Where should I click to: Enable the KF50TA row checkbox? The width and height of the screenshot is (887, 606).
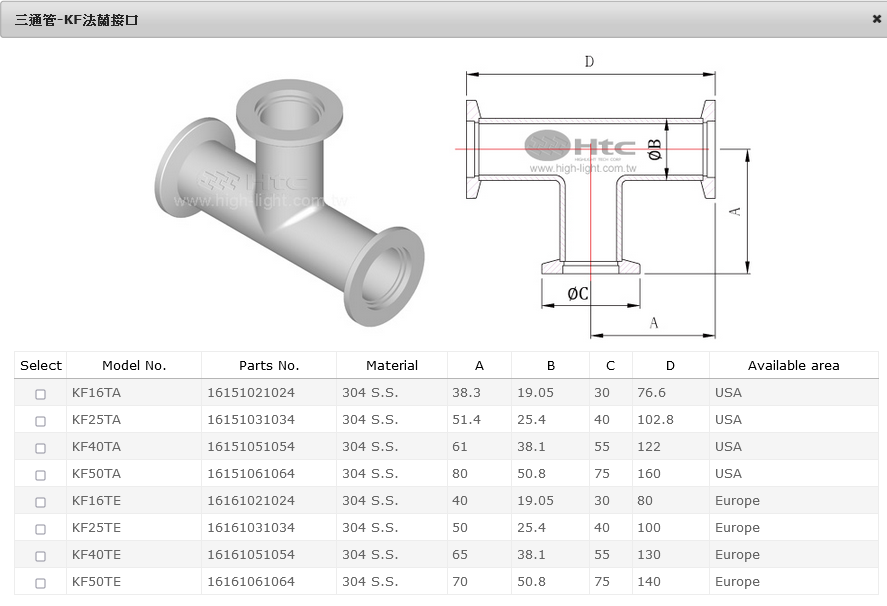pos(41,475)
